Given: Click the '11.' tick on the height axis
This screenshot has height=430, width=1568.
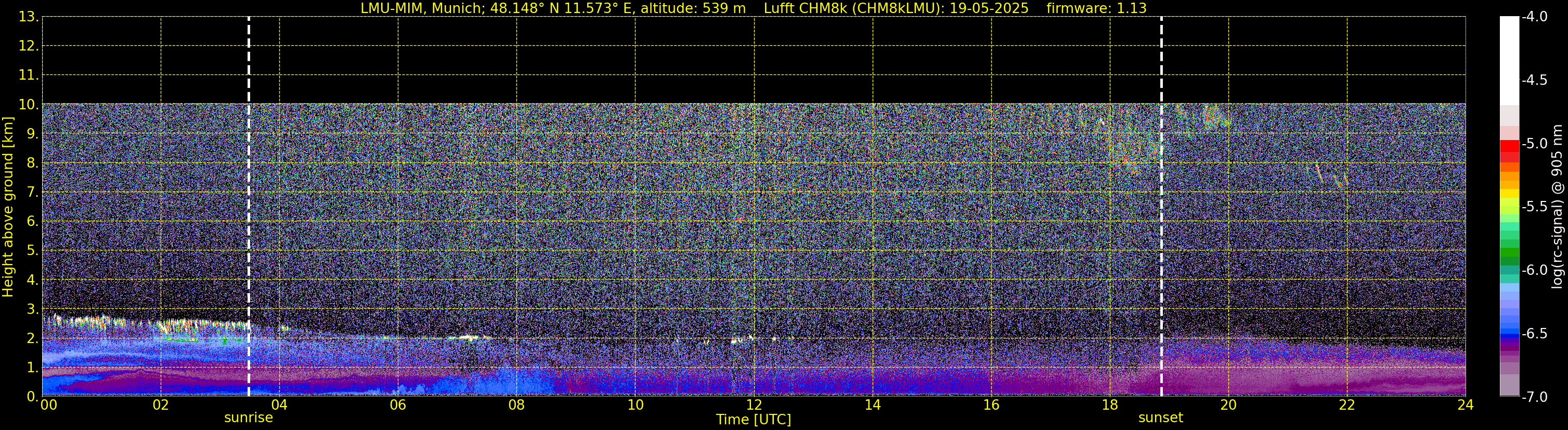Looking at the screenshot, I should pos(29,75).
